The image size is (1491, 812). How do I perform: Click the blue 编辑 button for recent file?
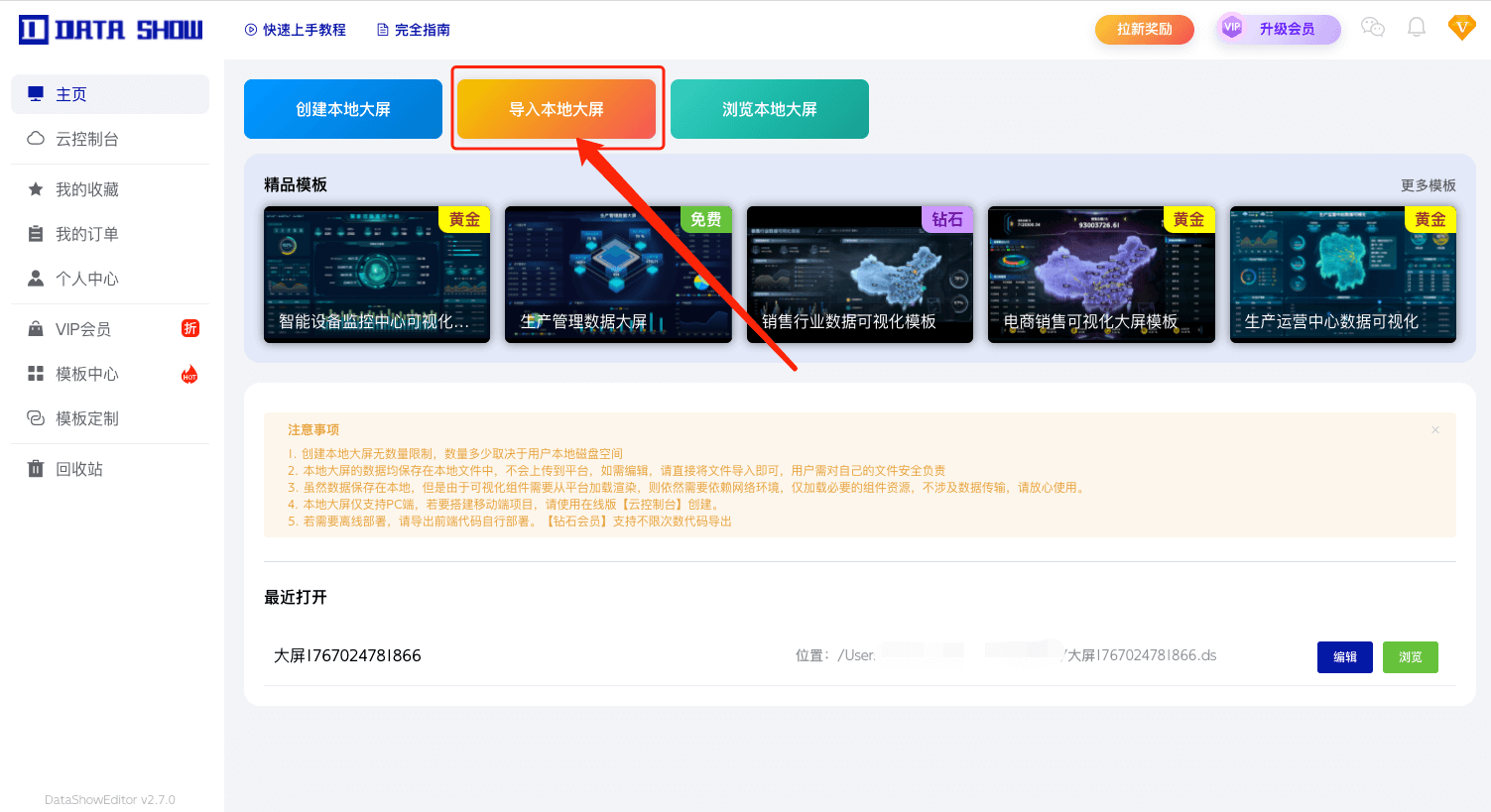(1344, 656)
